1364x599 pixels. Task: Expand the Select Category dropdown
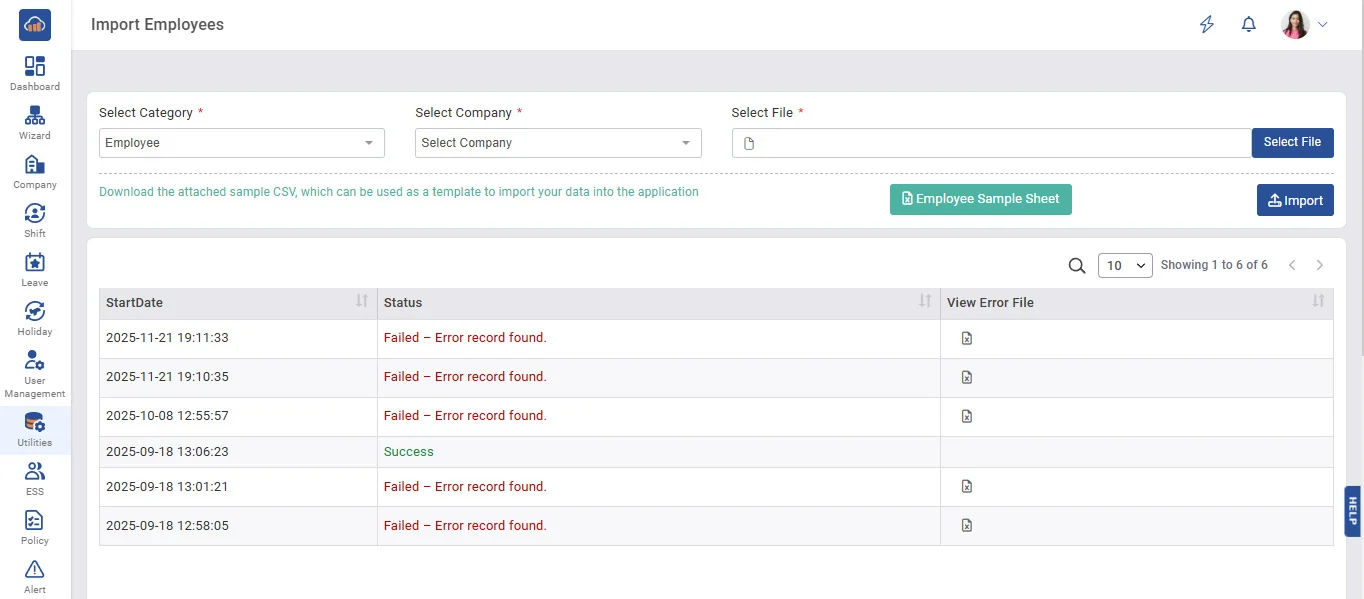(241, 143)
